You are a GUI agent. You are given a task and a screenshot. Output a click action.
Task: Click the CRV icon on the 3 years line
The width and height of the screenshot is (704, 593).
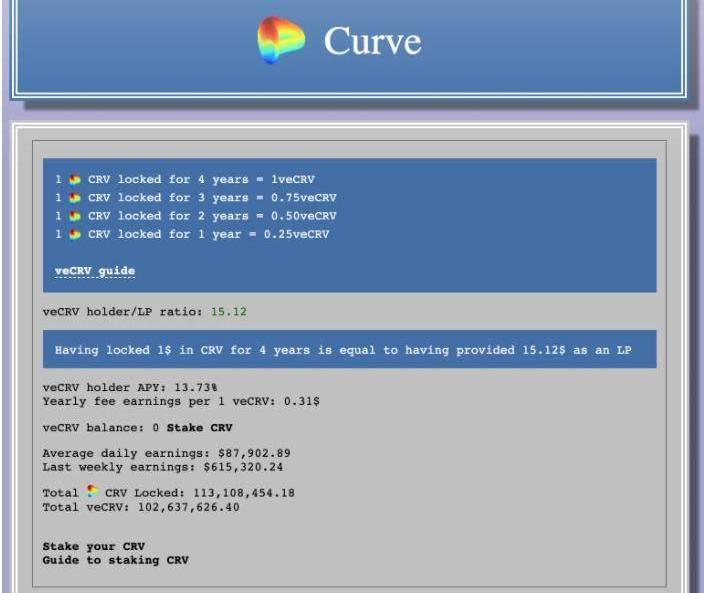(75, 198)
